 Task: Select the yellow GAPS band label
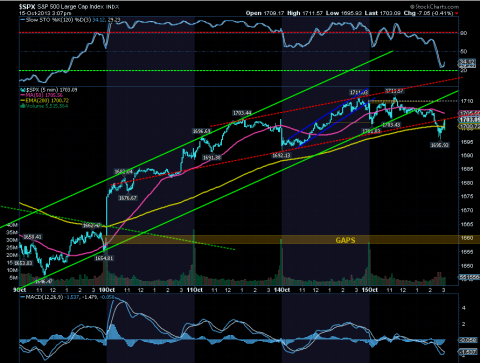[x=345, y=240]
